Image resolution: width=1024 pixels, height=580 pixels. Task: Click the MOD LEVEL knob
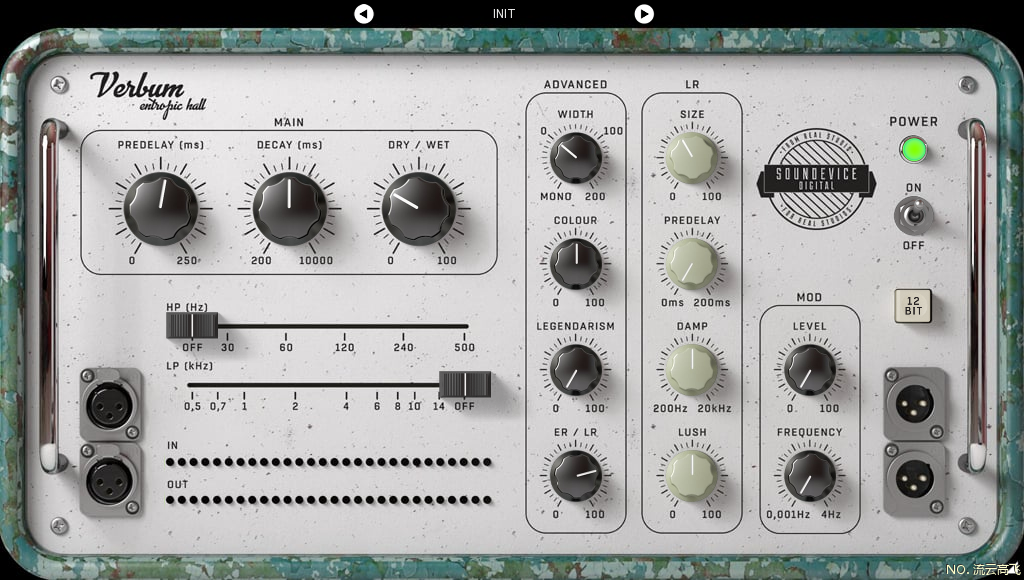(809, 370)
